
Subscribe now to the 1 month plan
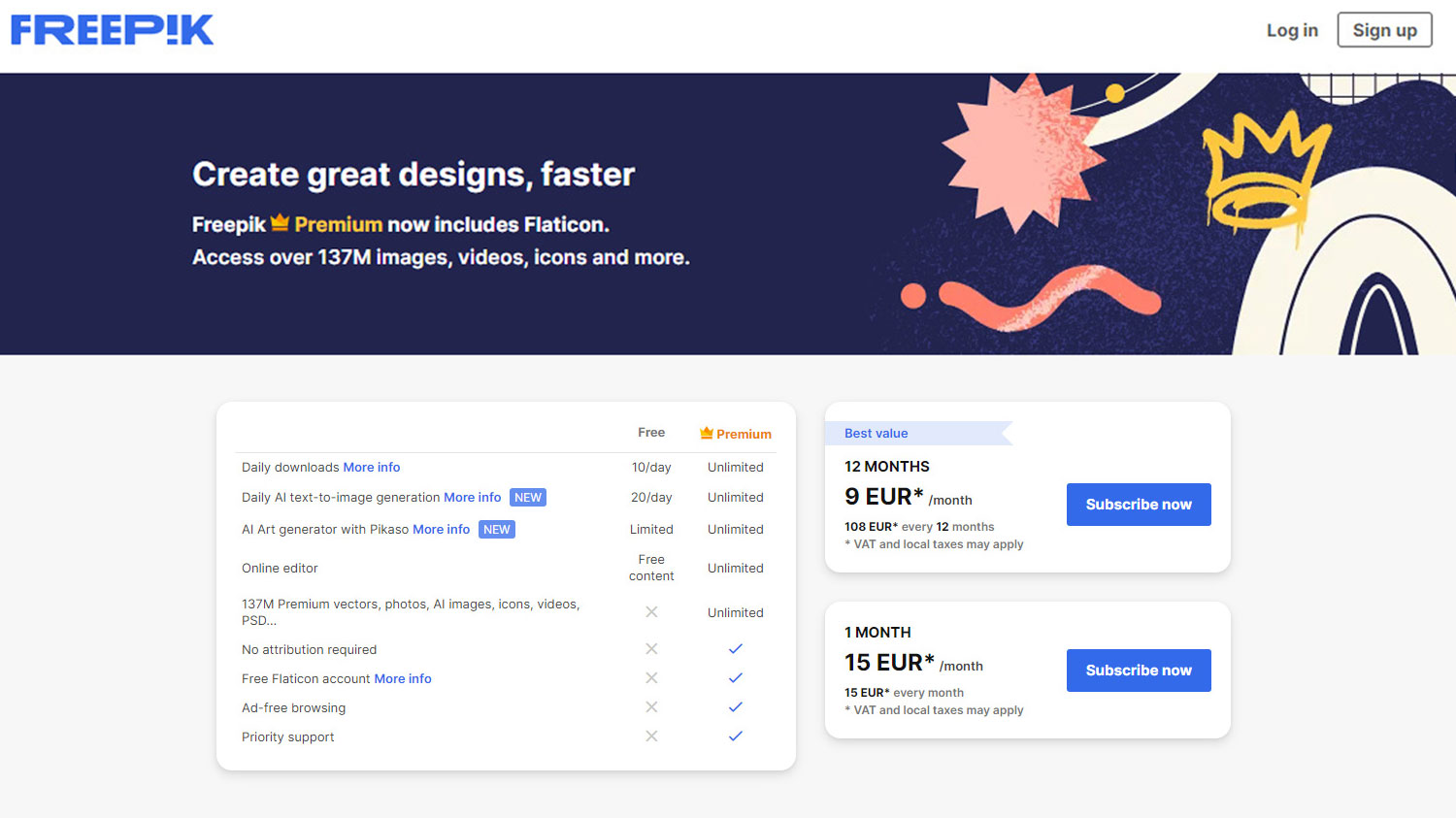point(1139,671)
